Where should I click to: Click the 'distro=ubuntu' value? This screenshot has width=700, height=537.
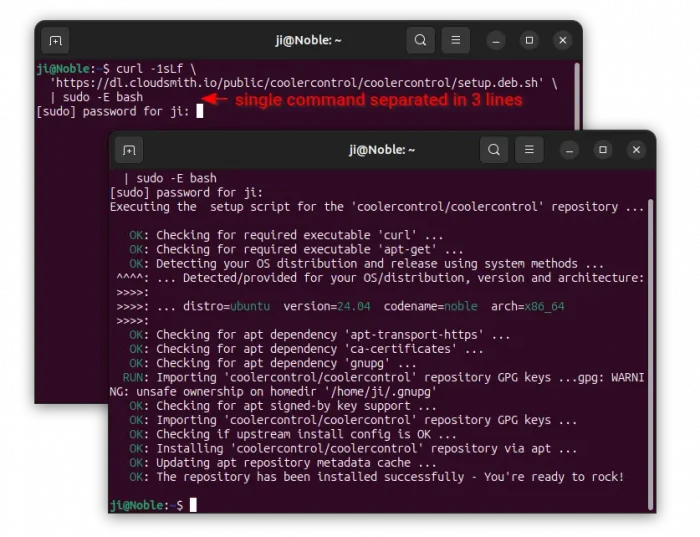pyautogui.click(x=226, y=307)
